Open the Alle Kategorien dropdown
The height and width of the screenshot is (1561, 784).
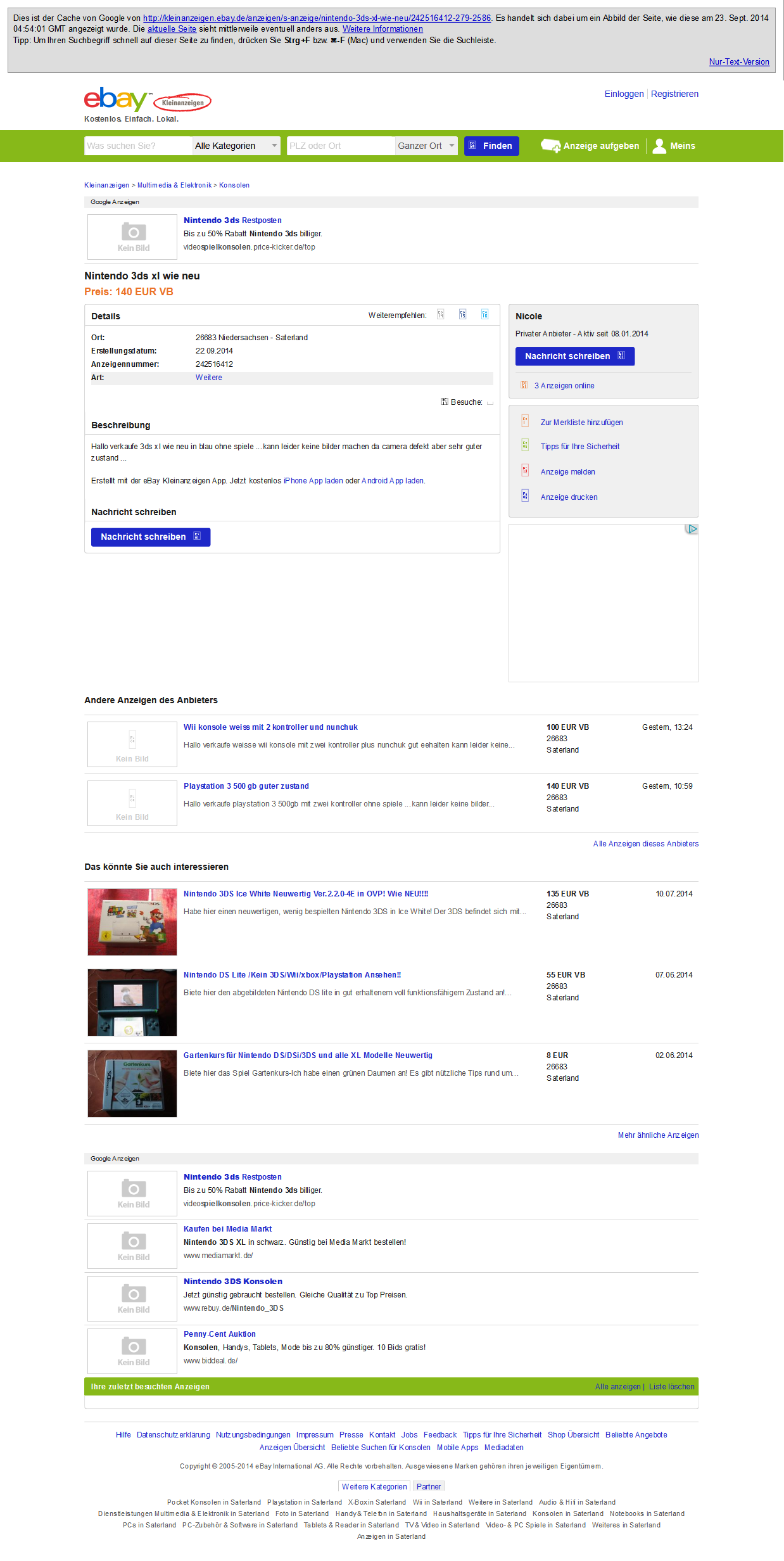point(236,146)
